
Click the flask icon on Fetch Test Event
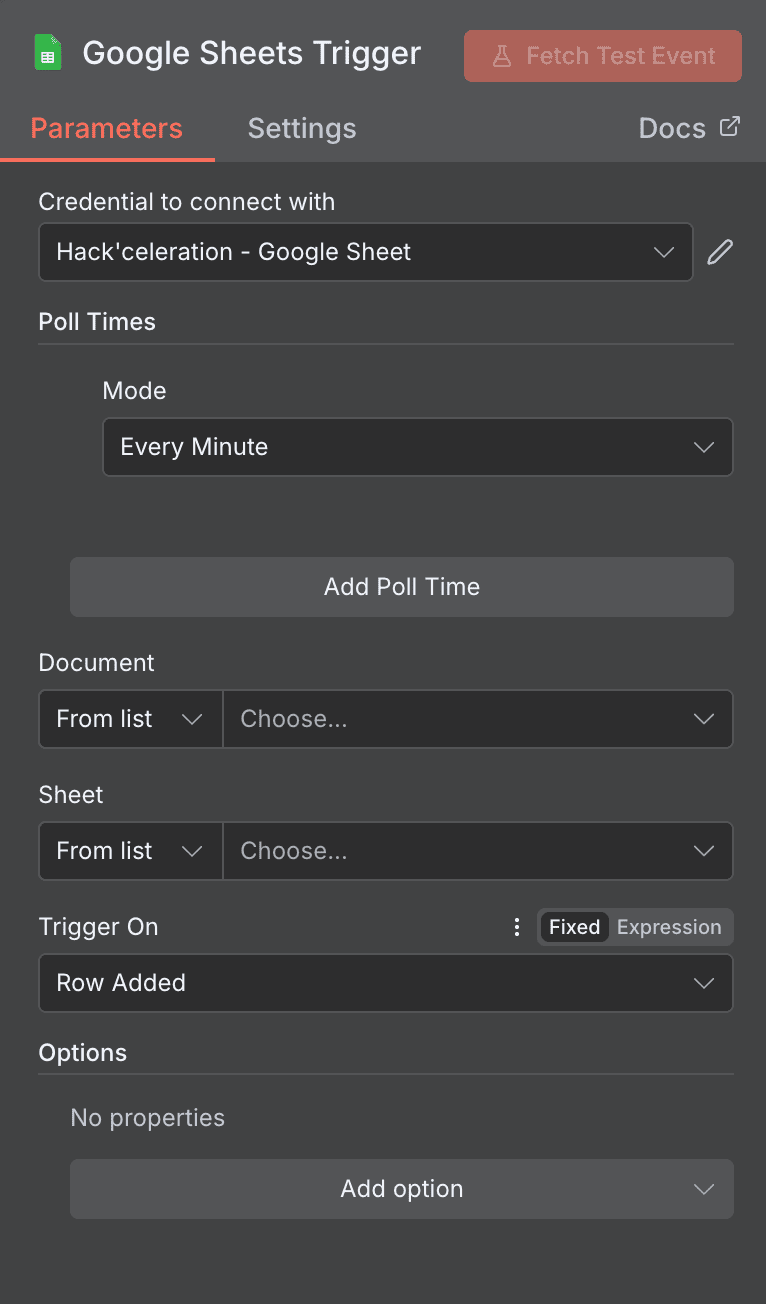pos(502,56)
